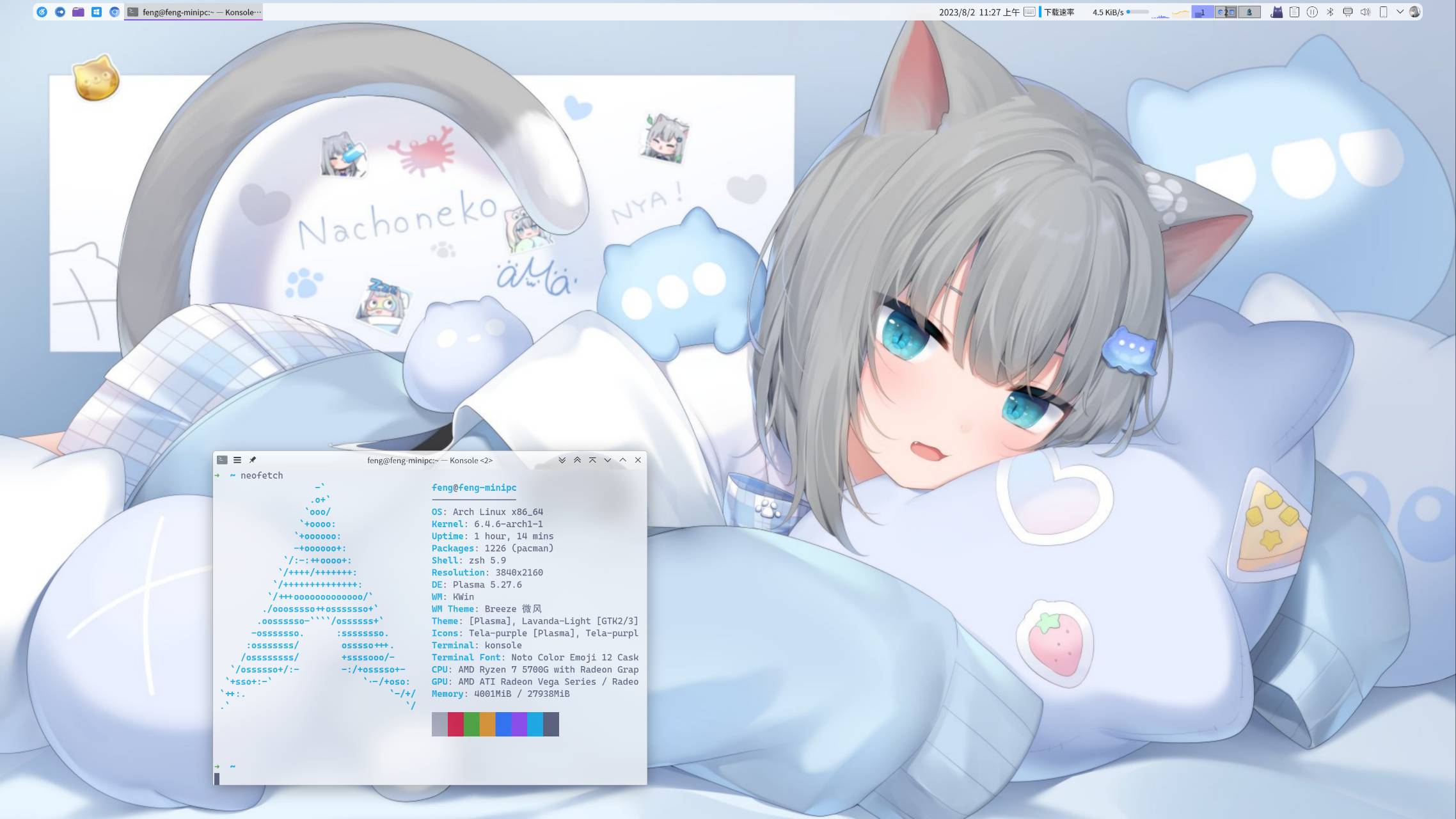Click the green color block in neofetch palette
1456x819 pixels.
[x=471, y=724]
